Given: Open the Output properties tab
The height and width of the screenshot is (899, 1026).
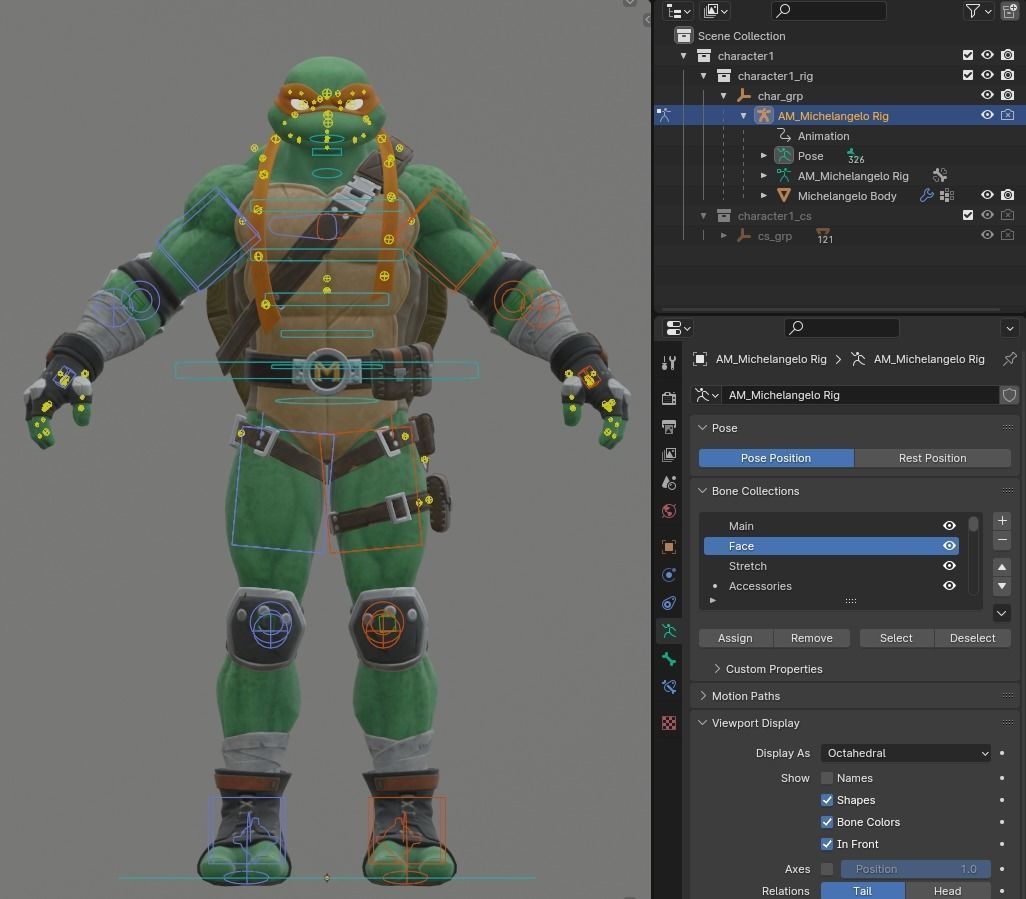Looking at the screenshot, I should 669,427.
